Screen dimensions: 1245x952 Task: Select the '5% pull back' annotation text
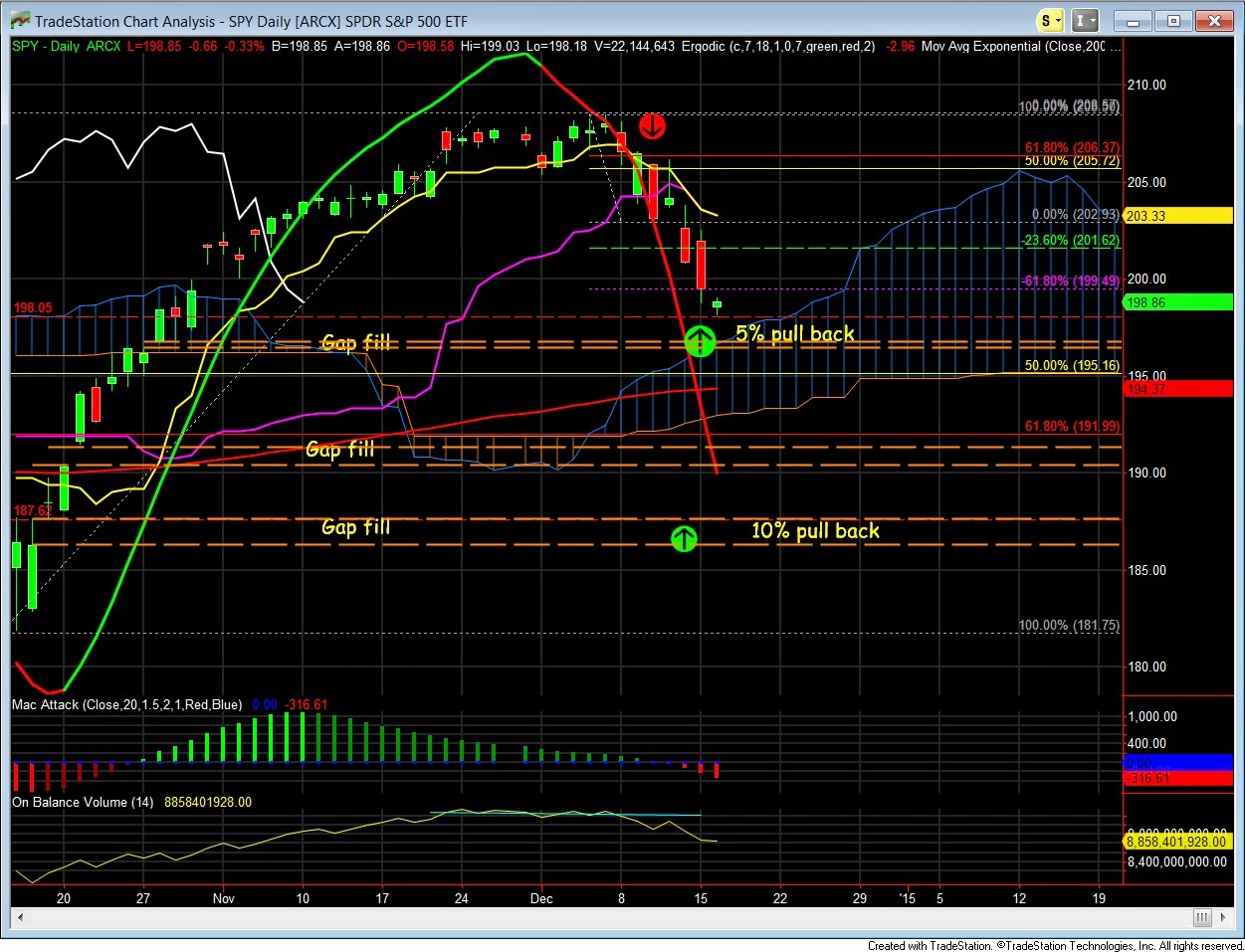(795, 334)
